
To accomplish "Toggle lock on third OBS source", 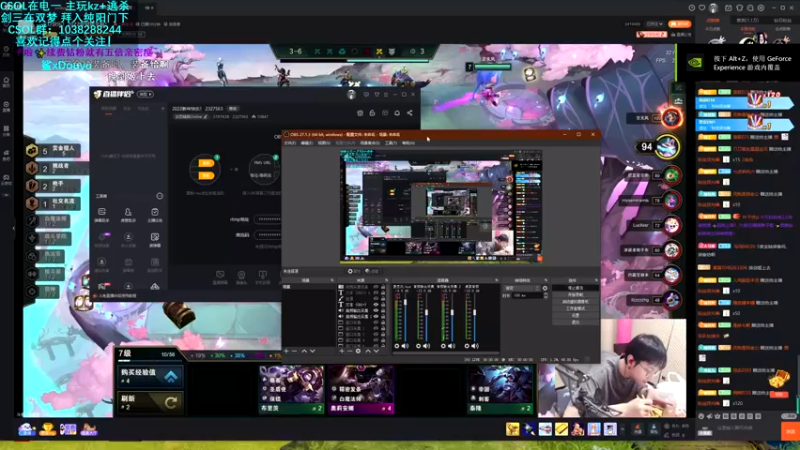I will [x=383, y=298].
